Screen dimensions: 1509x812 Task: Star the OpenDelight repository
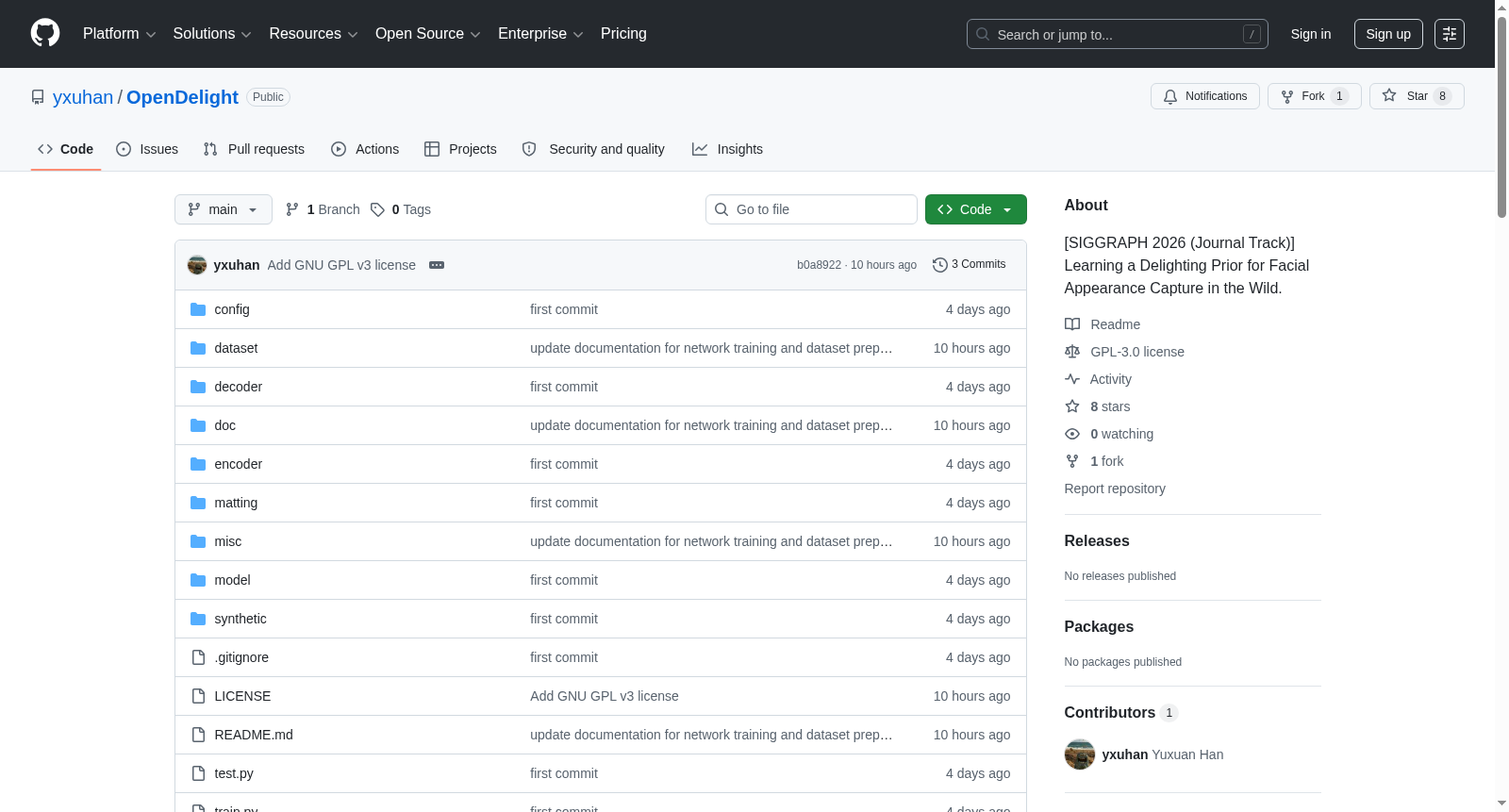pyautogui.click(x=1417, y=96)
